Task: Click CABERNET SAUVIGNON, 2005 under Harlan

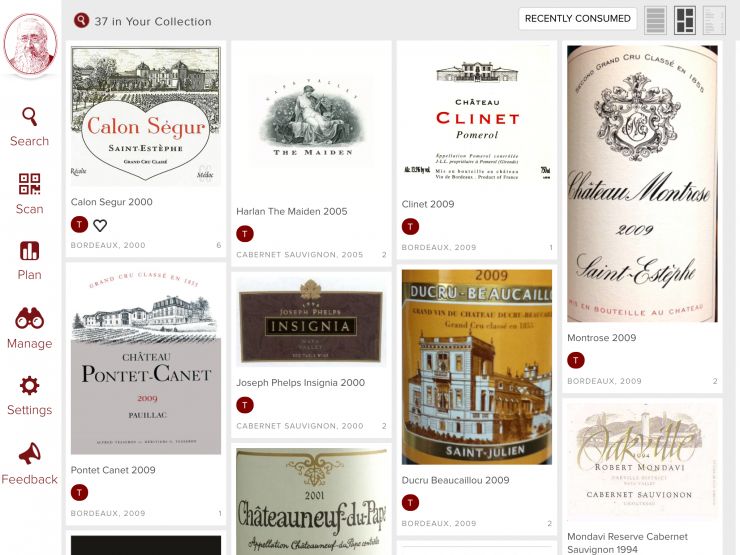Action: (x=300, y=255)
